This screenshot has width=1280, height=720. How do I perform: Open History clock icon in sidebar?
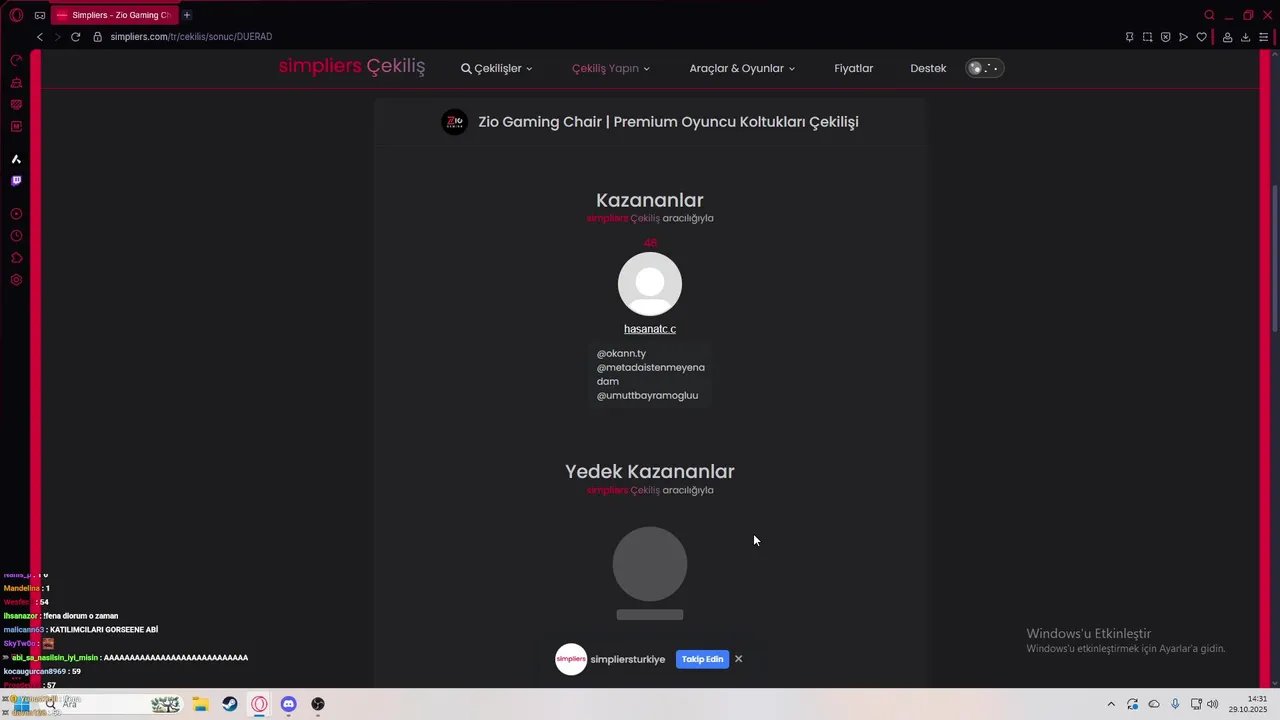click(x=16, y=236)
